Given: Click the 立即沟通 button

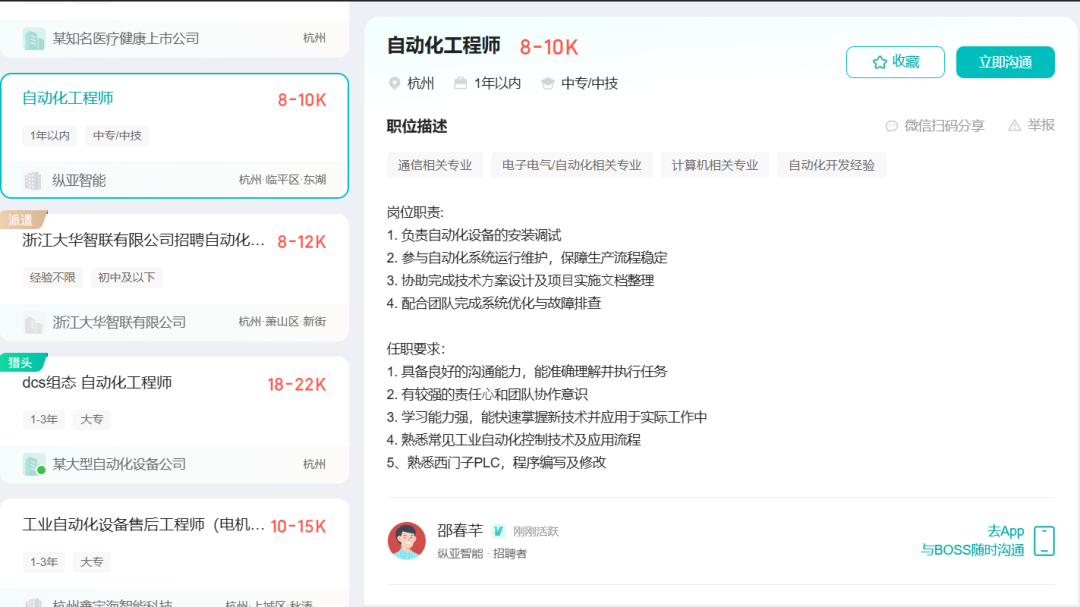Looking at the screenshot, I should pyautogui.click(x=1005, y=62).
